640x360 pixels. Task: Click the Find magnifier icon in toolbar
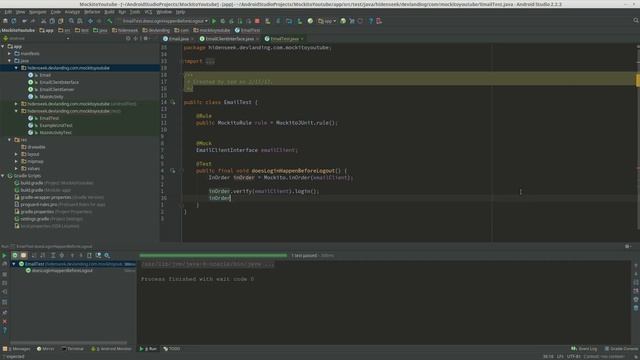pos(71,21)
